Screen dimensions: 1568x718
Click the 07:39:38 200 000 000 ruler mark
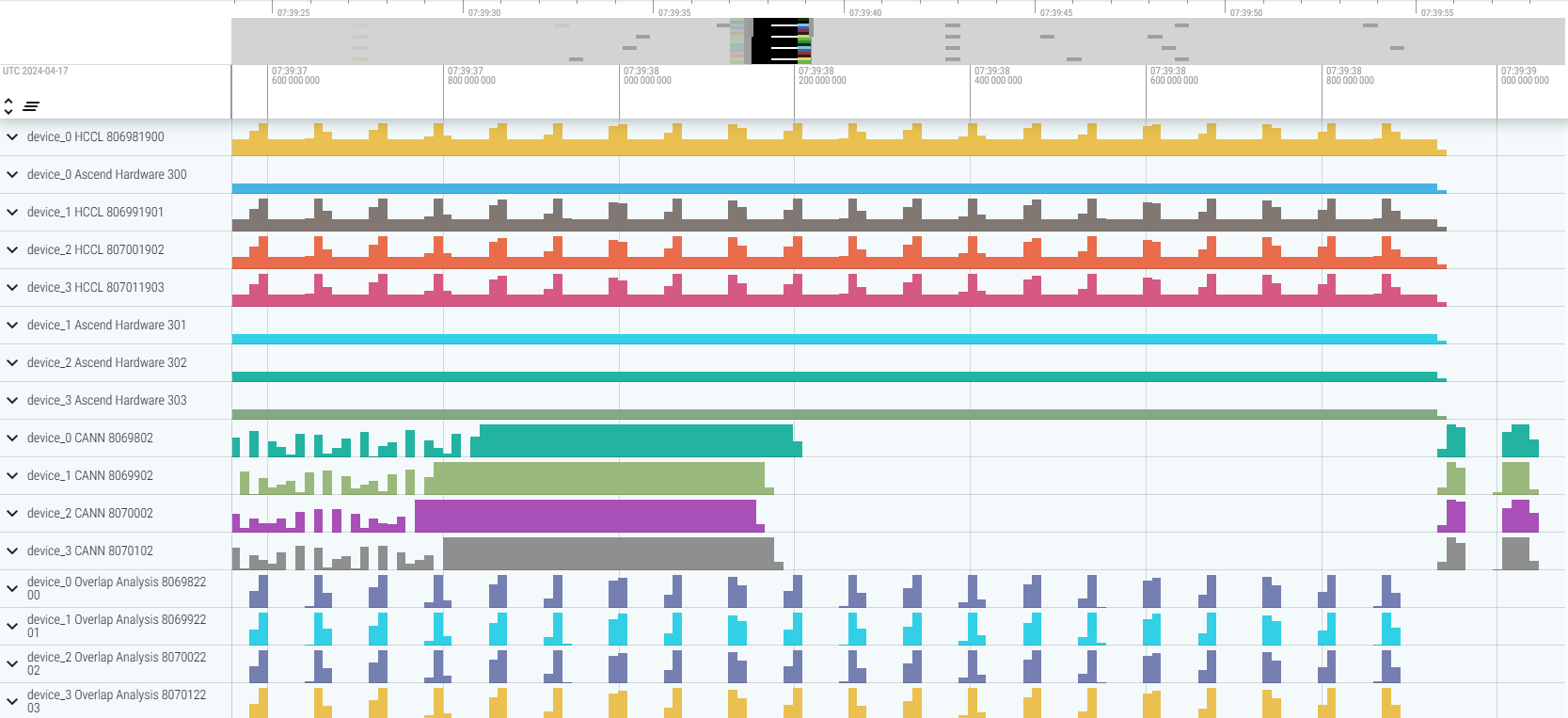(x=822, y=76)
